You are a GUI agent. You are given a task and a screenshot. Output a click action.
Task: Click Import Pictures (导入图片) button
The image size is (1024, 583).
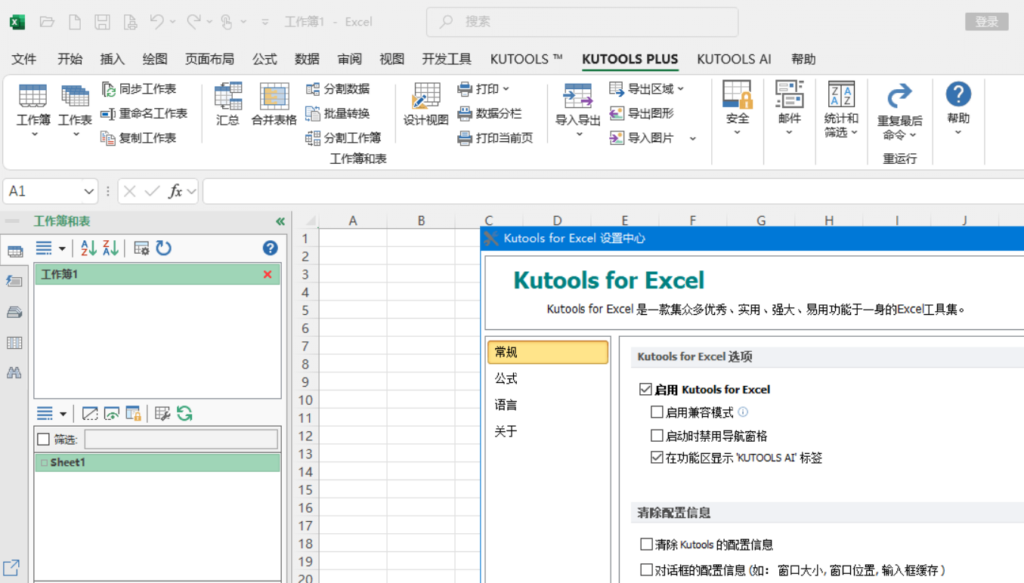[643, 138]
